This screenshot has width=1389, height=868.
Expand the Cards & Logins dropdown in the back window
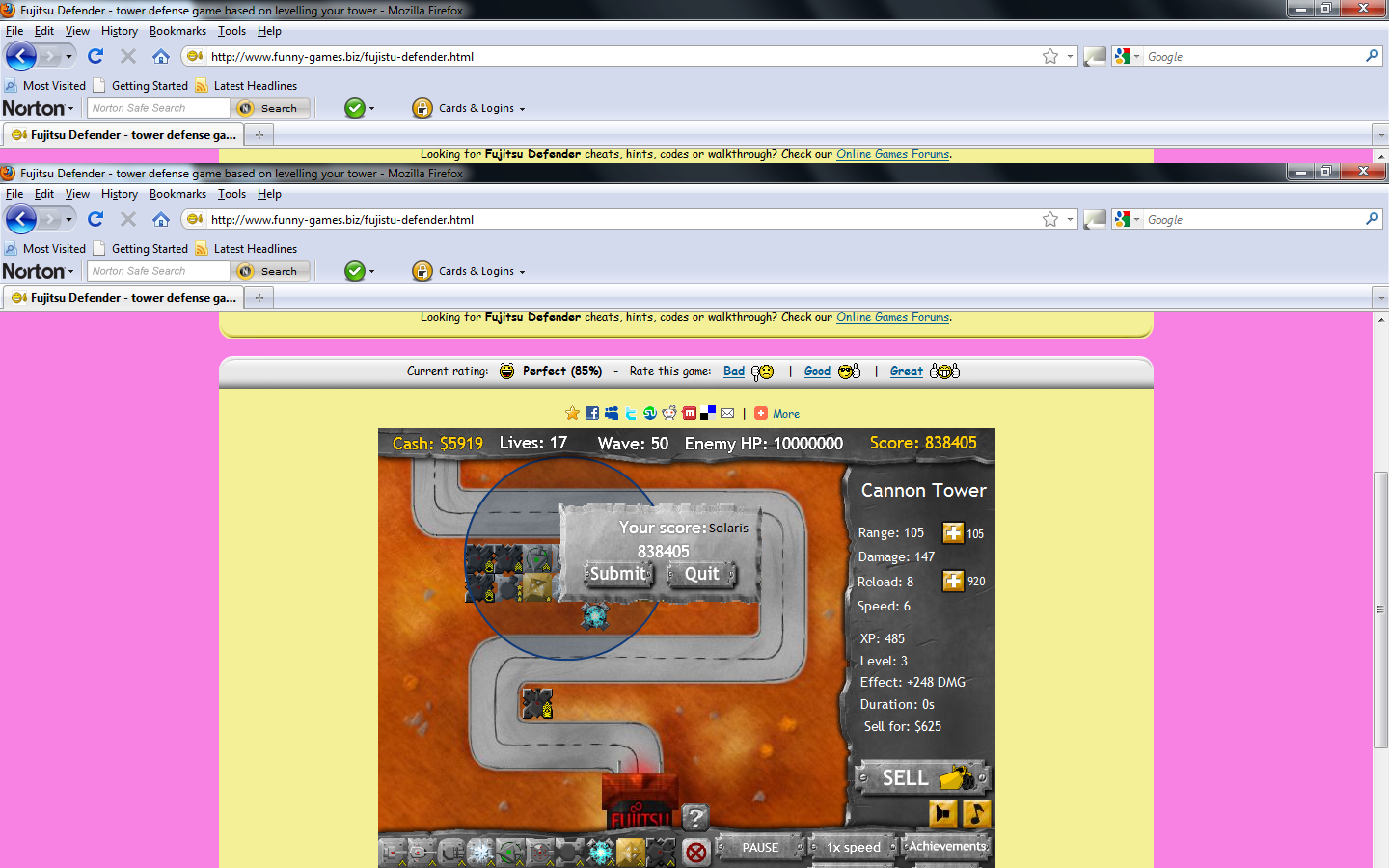(522, 109)
